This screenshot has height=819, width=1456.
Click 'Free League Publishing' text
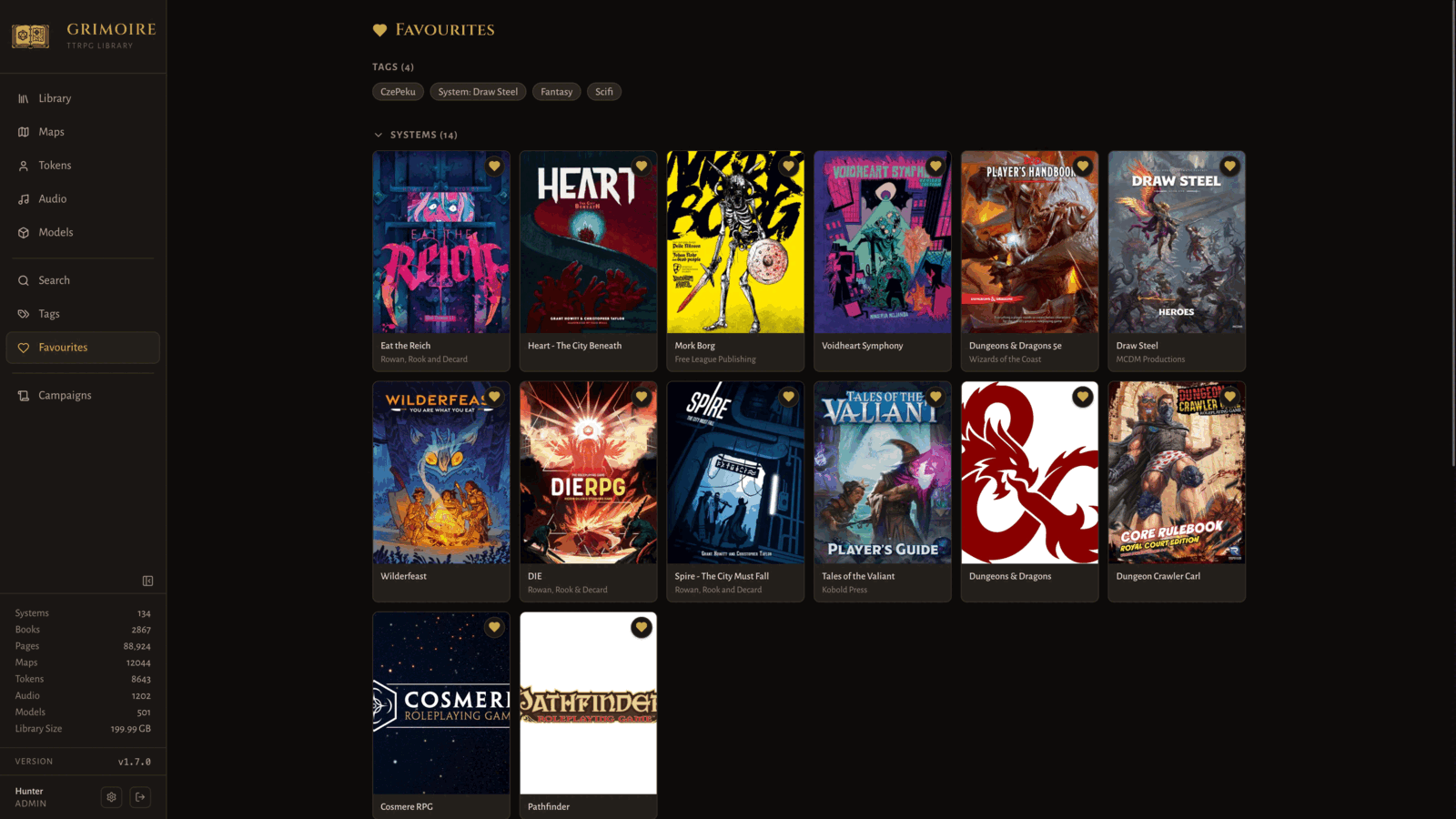715,359
